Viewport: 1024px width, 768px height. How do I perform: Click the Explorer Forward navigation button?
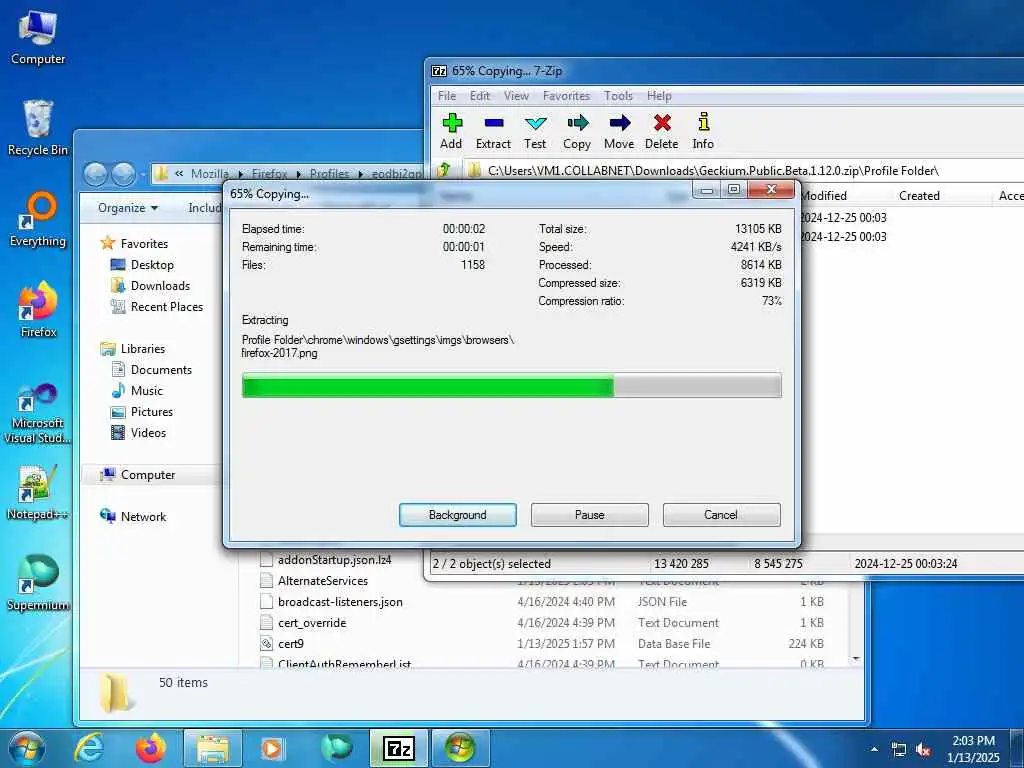point(123,174)
